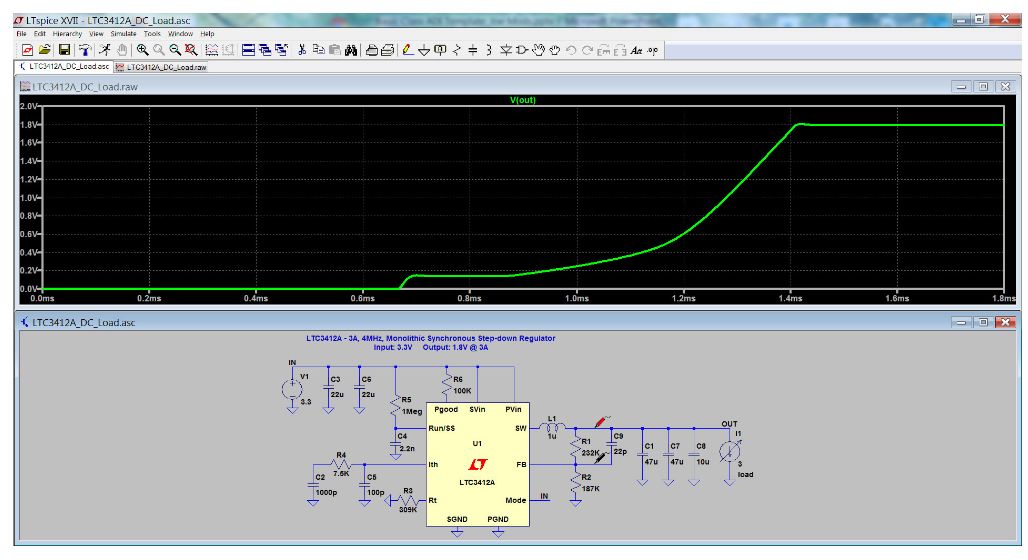Place an inductor from the toolbar
Screen dimensions: 1028x560
coord(488,50)
